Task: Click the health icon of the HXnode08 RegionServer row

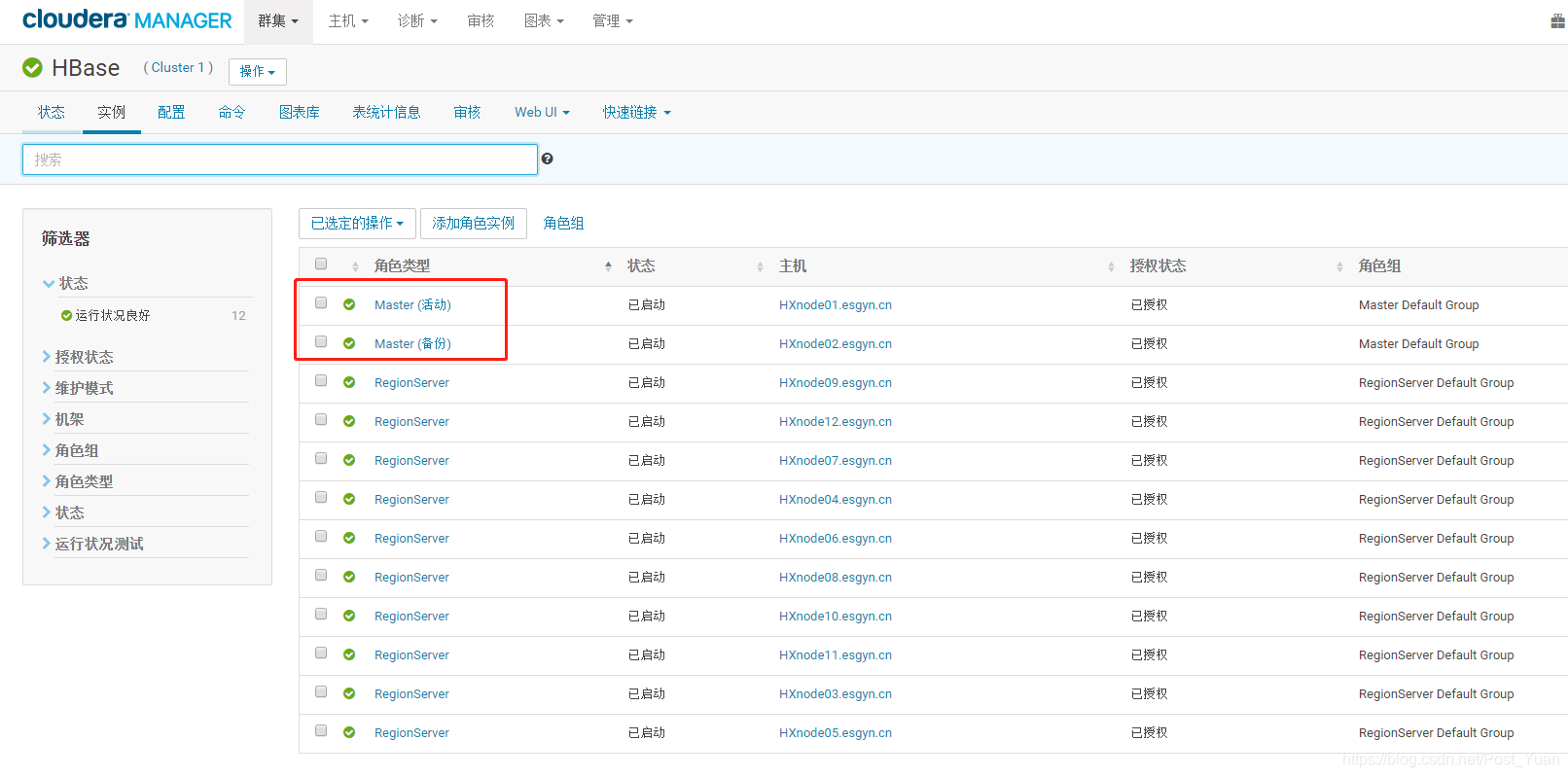Action: click(349, 577)
